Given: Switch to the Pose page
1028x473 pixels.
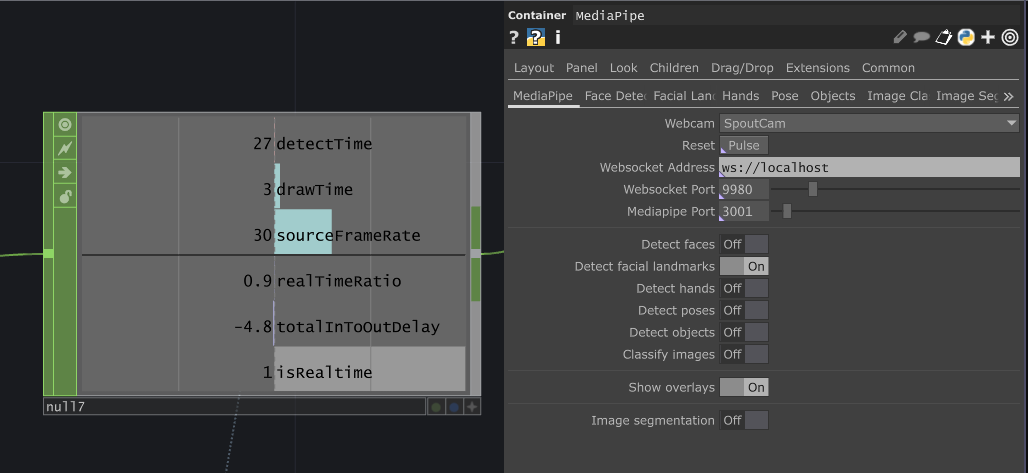Looking at the screenshot, I should point(785,96).
